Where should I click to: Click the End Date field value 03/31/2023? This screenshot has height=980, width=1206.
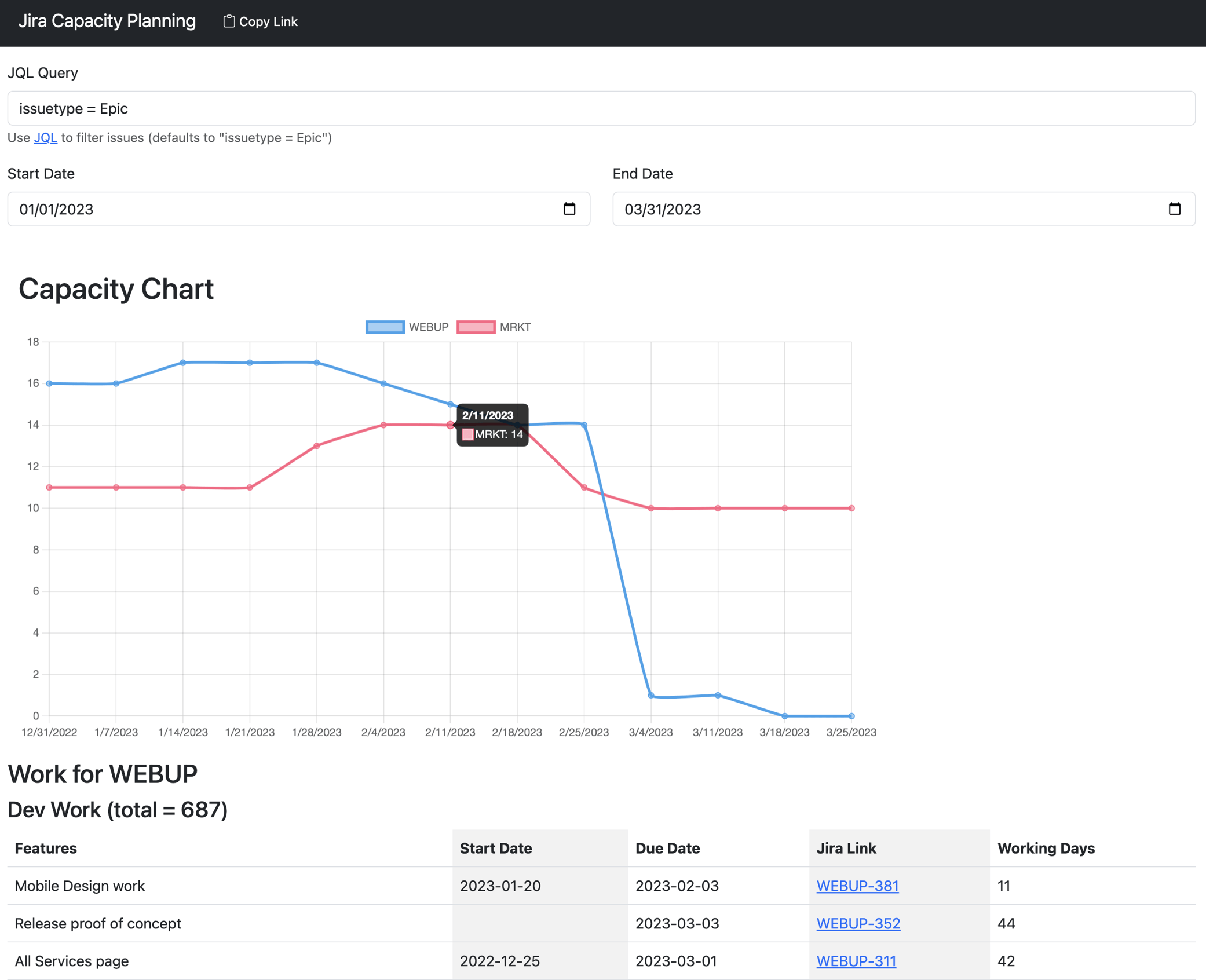click(662, 210)
